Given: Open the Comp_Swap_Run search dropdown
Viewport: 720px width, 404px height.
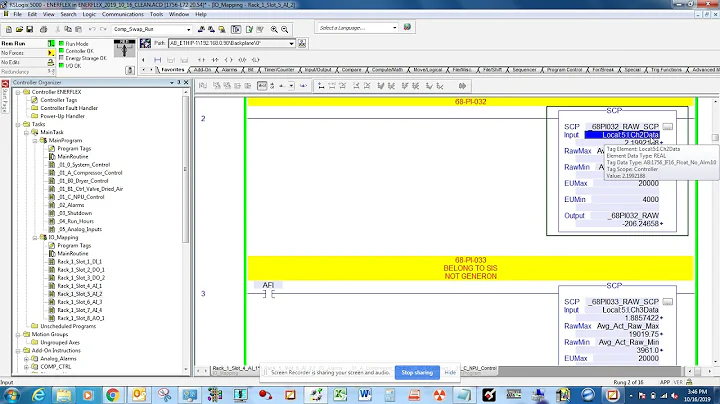Looking at the screenshot, I should [188, 29].
